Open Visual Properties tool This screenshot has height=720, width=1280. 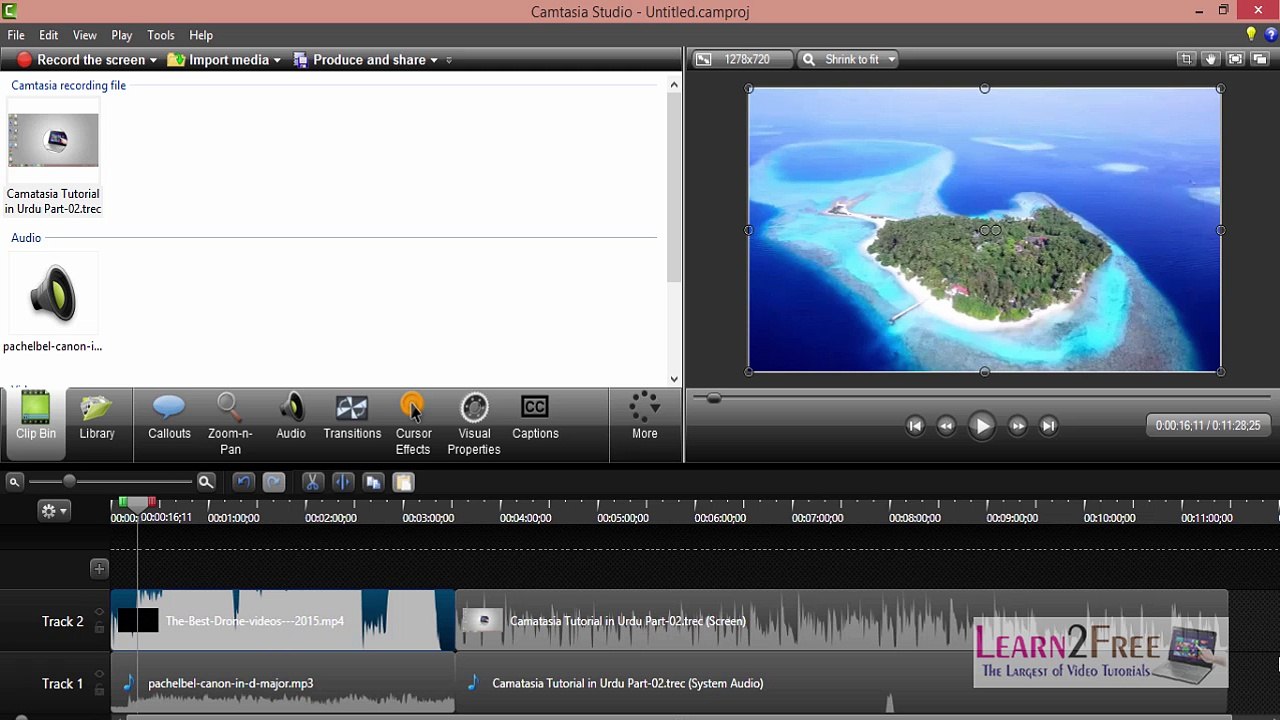pos(474,424)
